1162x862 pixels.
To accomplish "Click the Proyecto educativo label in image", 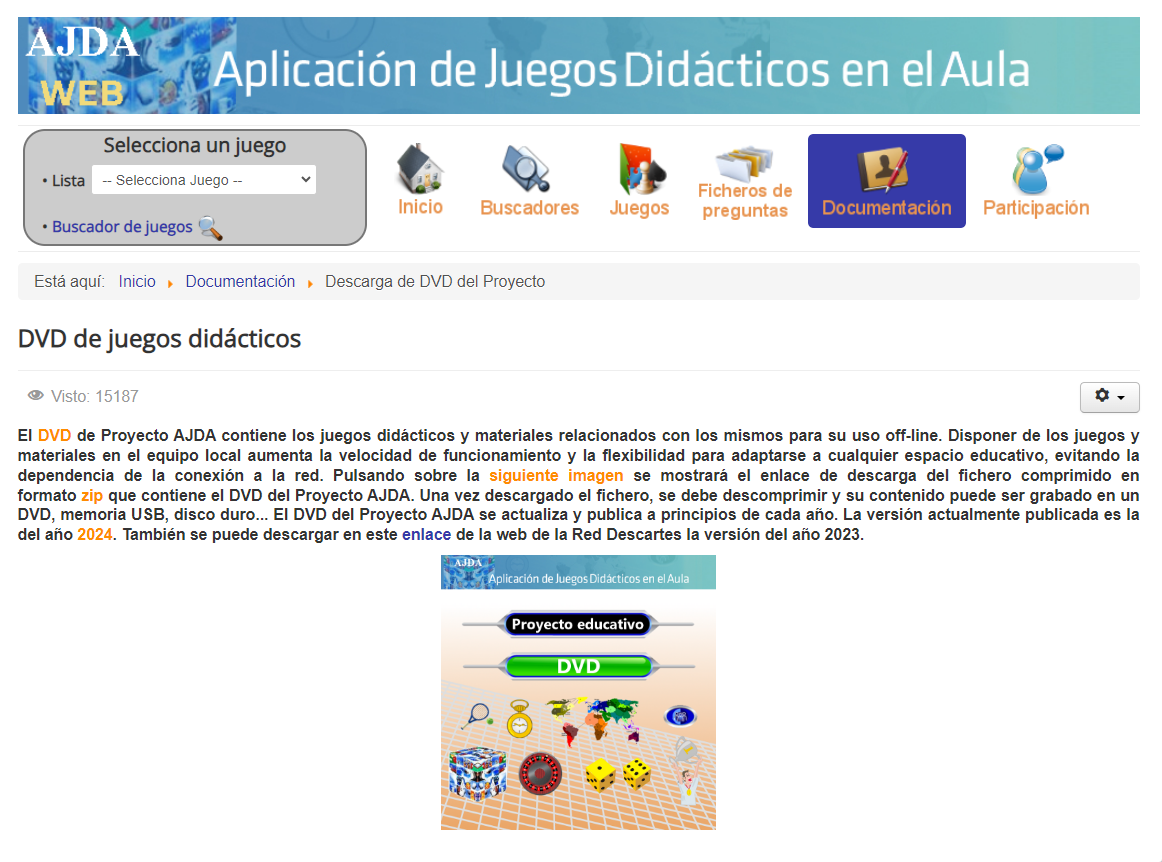I will (578, 624).
